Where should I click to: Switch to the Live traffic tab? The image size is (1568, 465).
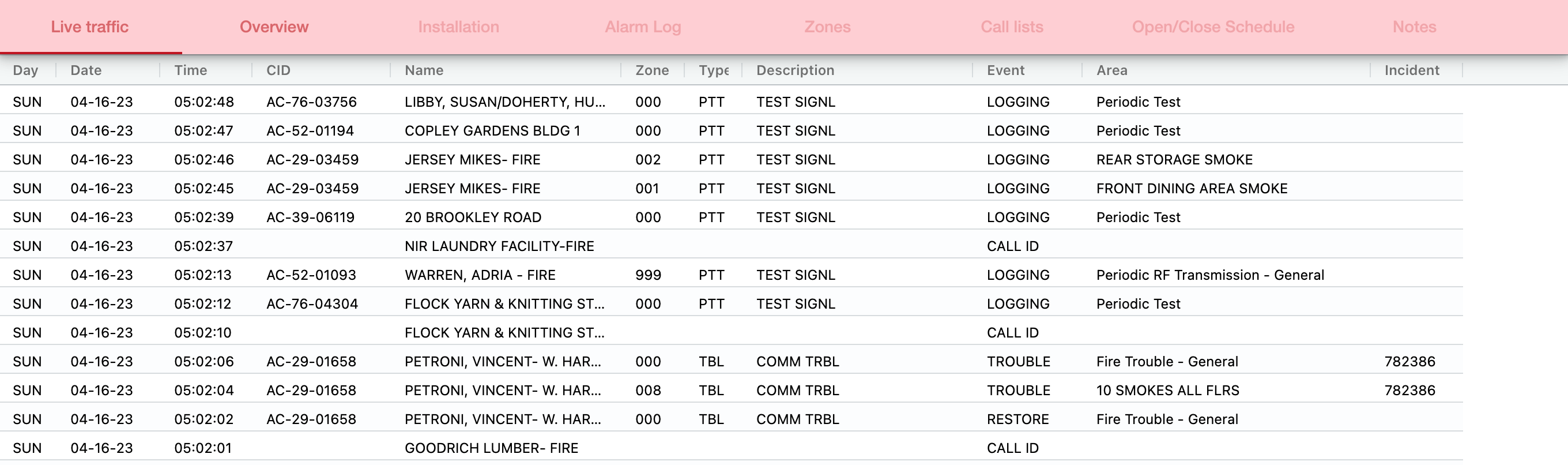[90, 27]
